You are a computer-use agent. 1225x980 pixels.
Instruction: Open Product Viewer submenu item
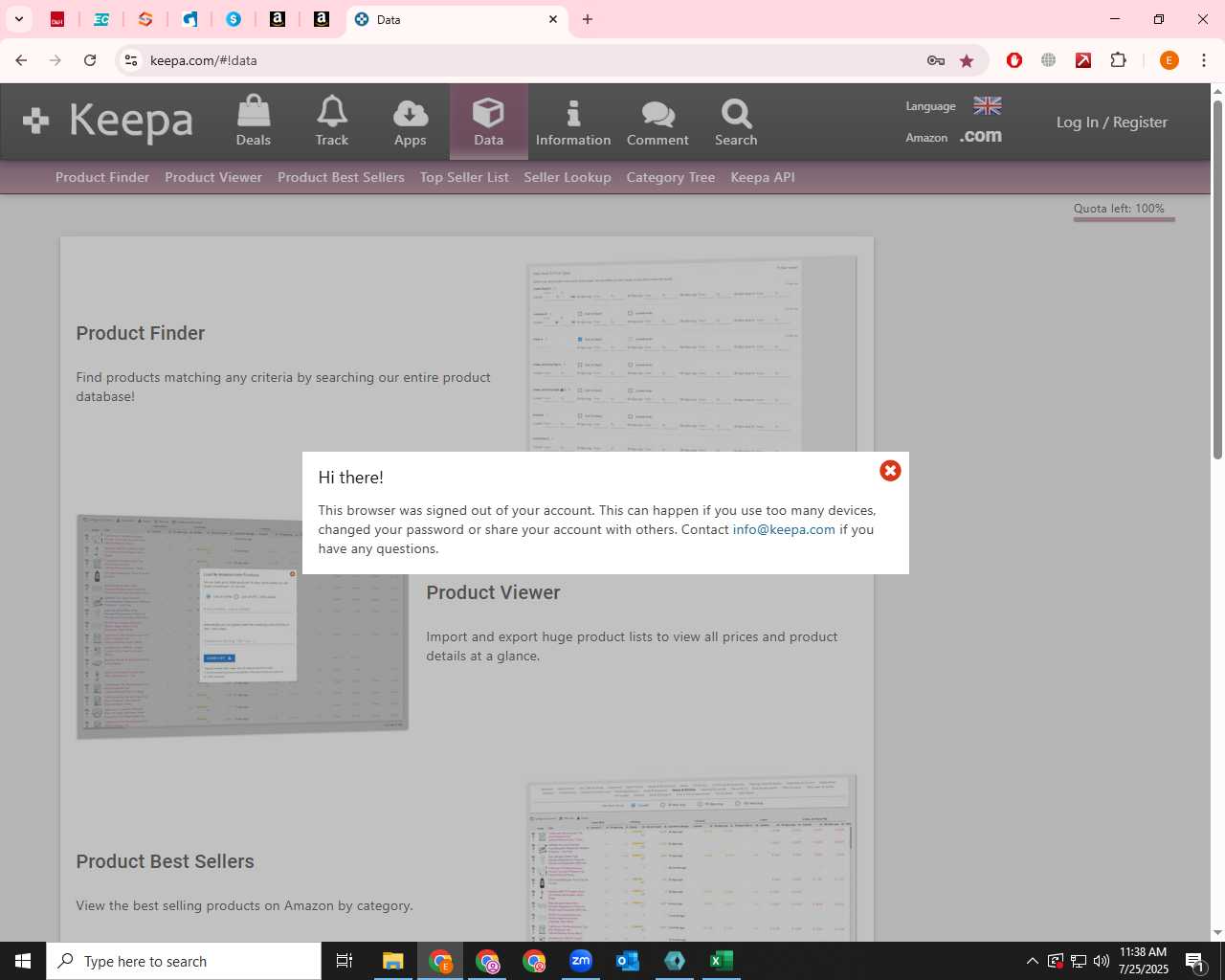213,177
